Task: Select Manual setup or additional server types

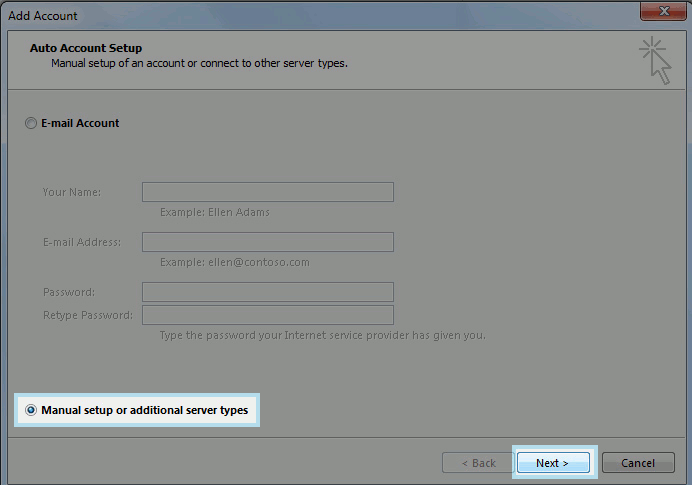Action: tap(31, 410)
